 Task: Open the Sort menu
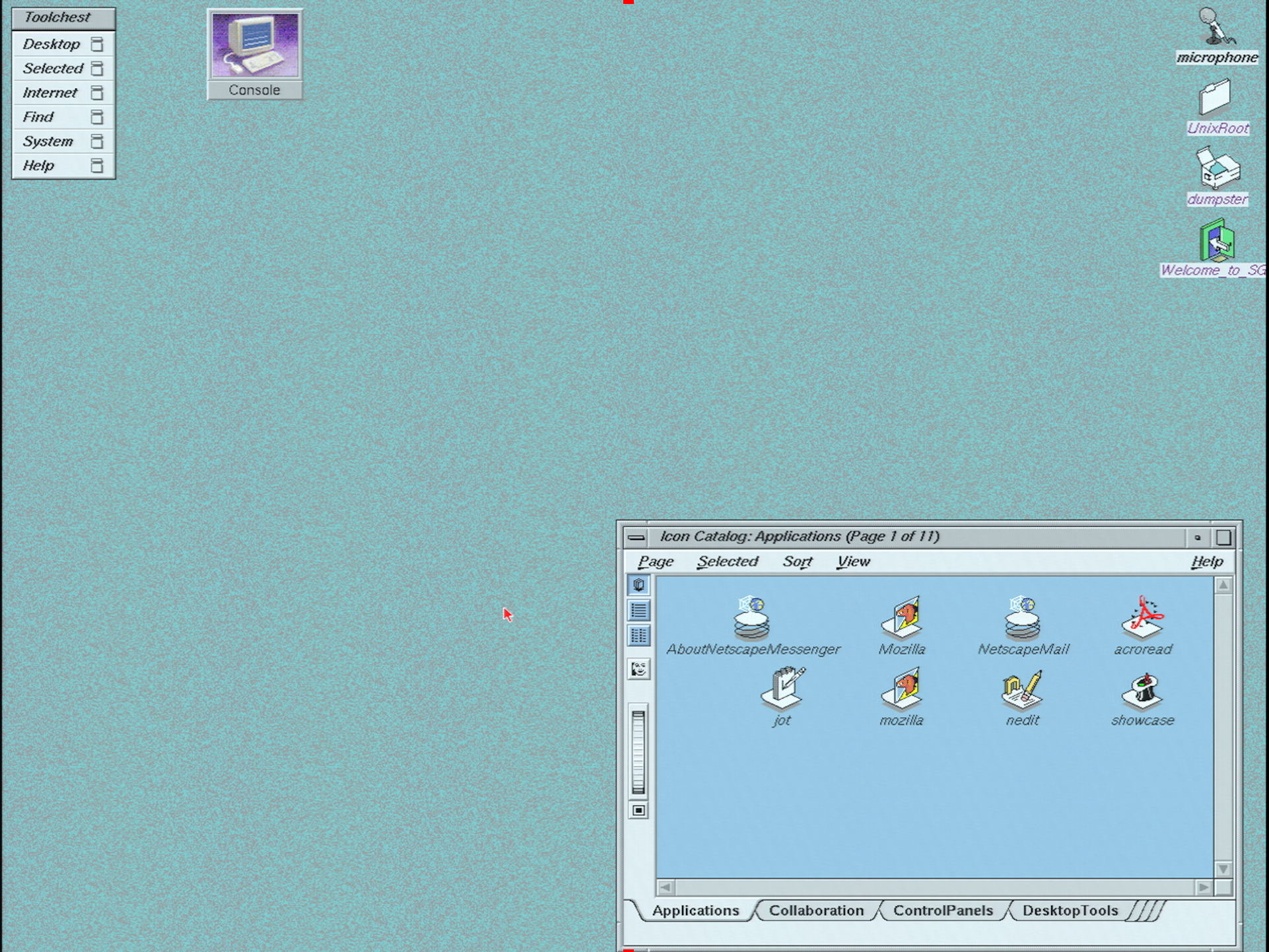797,562
